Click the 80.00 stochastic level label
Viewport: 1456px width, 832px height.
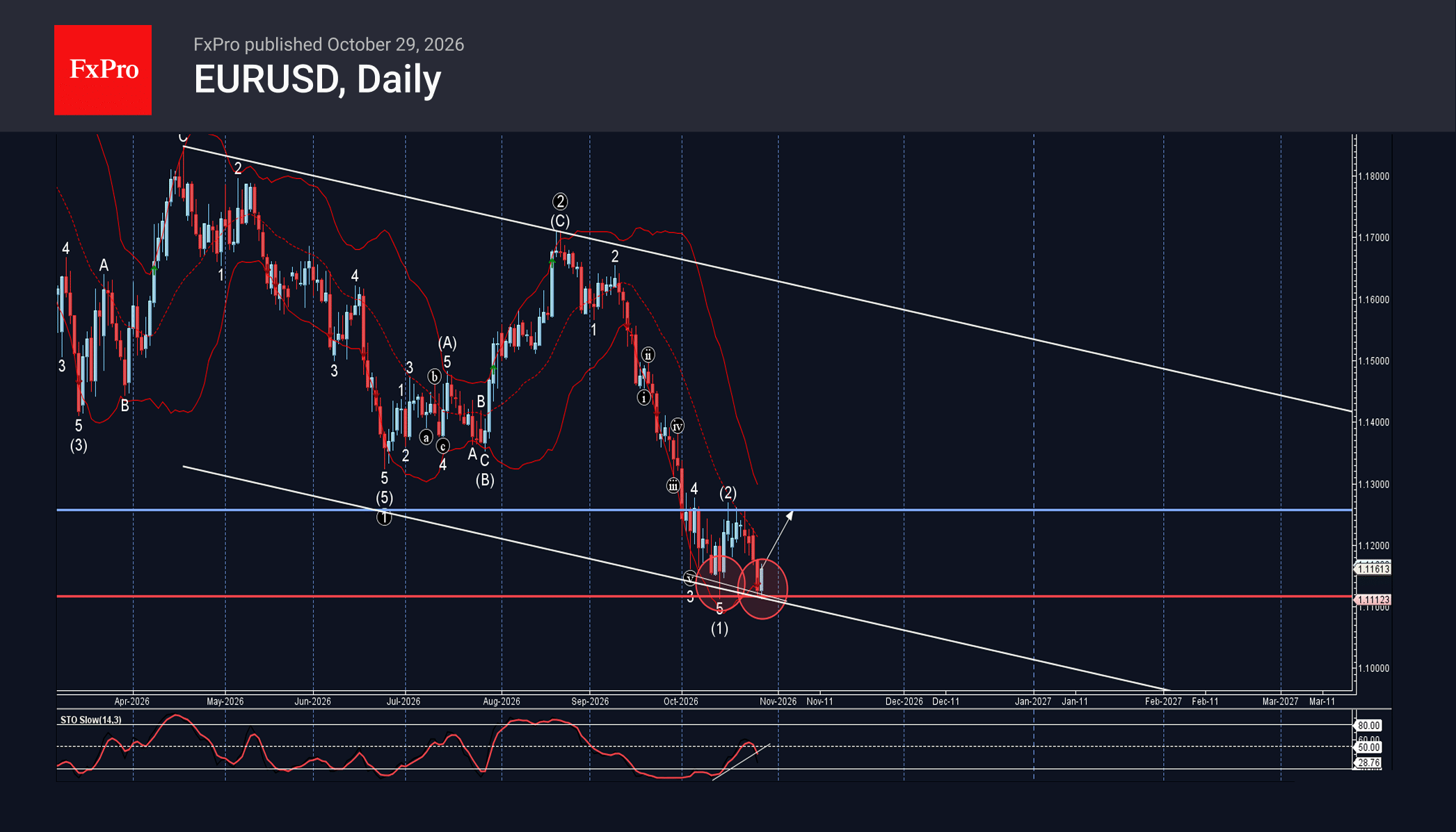(x=1368, y=726)
